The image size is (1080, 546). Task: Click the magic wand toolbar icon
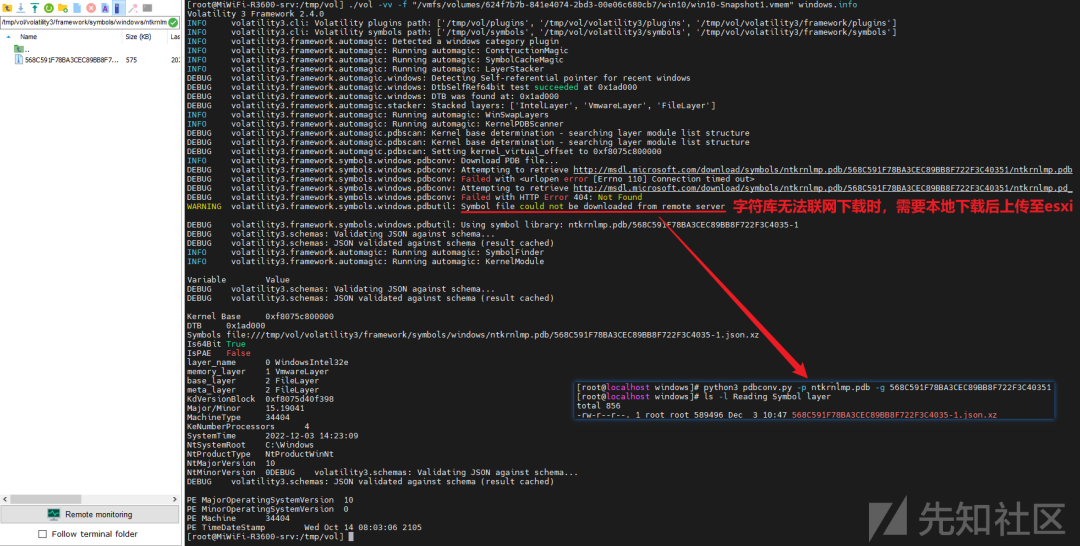coord(133,8)
